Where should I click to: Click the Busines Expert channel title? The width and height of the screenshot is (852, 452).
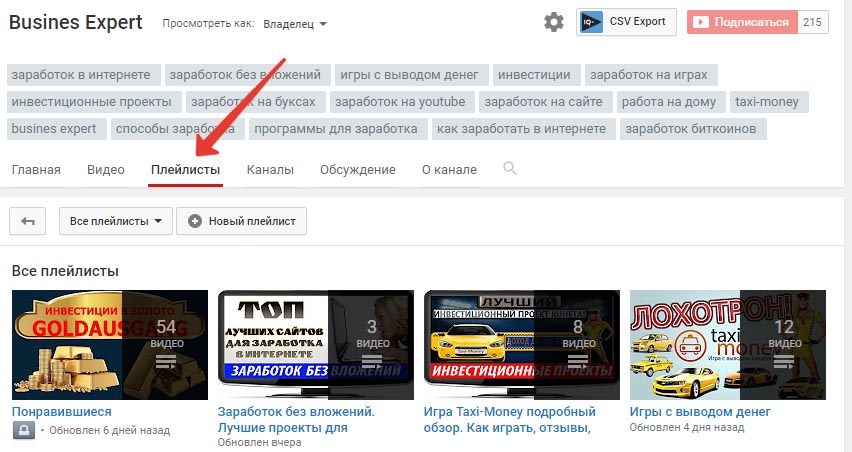click(76, 22)
